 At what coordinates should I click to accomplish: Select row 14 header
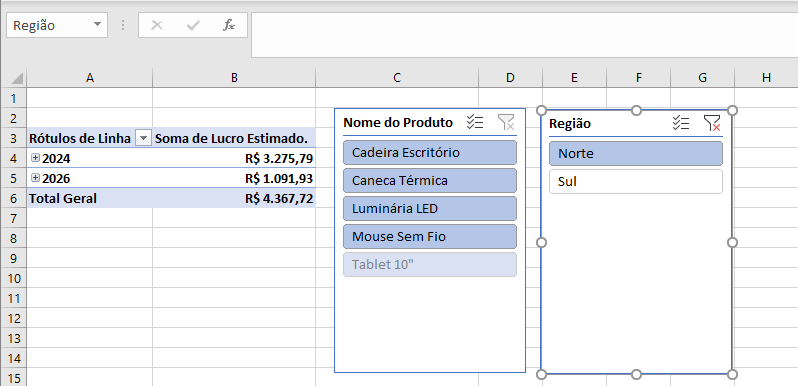(14, 358)
